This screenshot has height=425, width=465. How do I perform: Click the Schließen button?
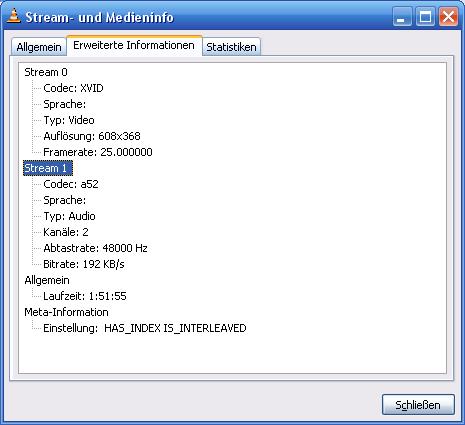(418, 405)
